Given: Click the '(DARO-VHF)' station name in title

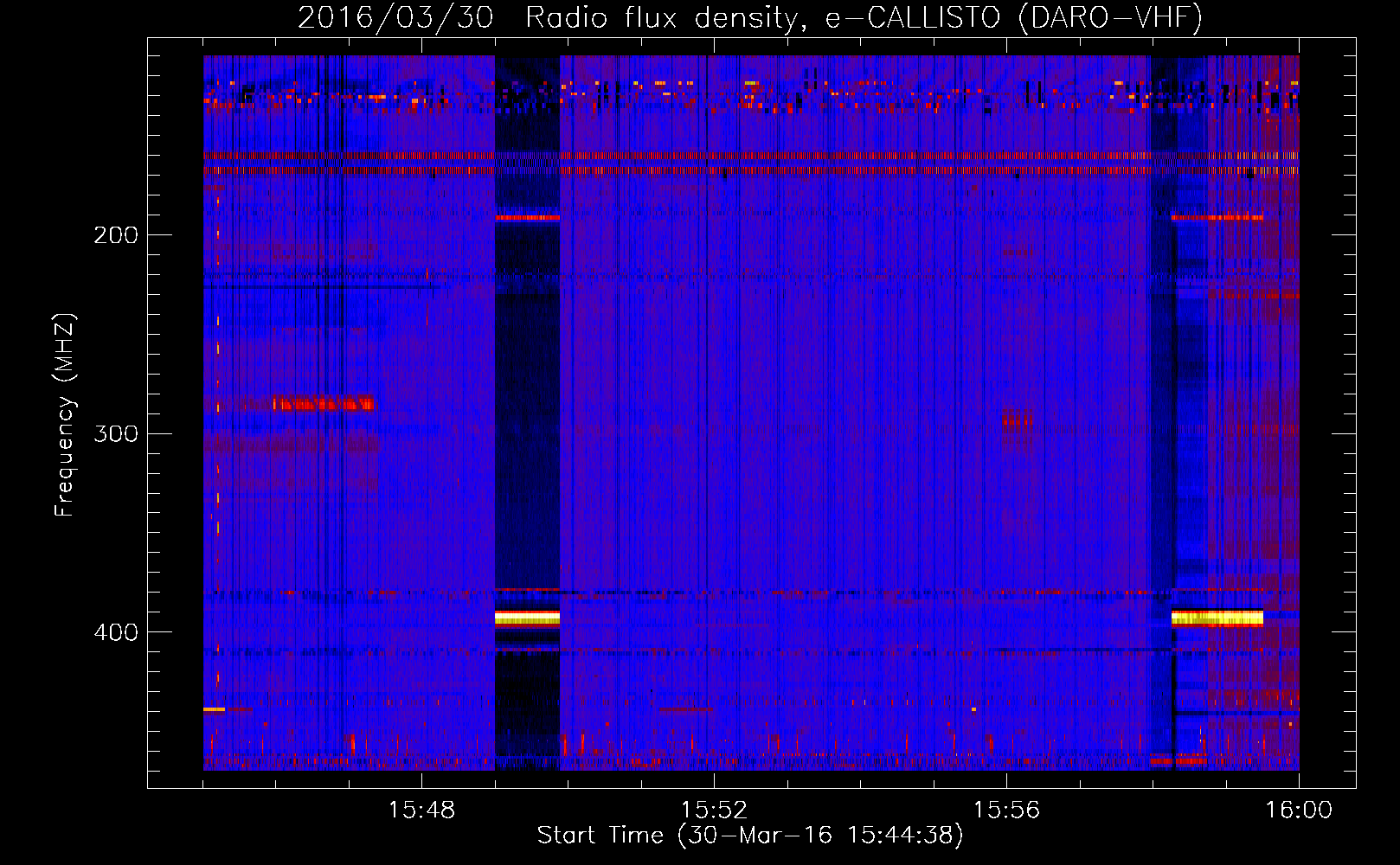Looking at the screenshot, I should coord(1110,17).
